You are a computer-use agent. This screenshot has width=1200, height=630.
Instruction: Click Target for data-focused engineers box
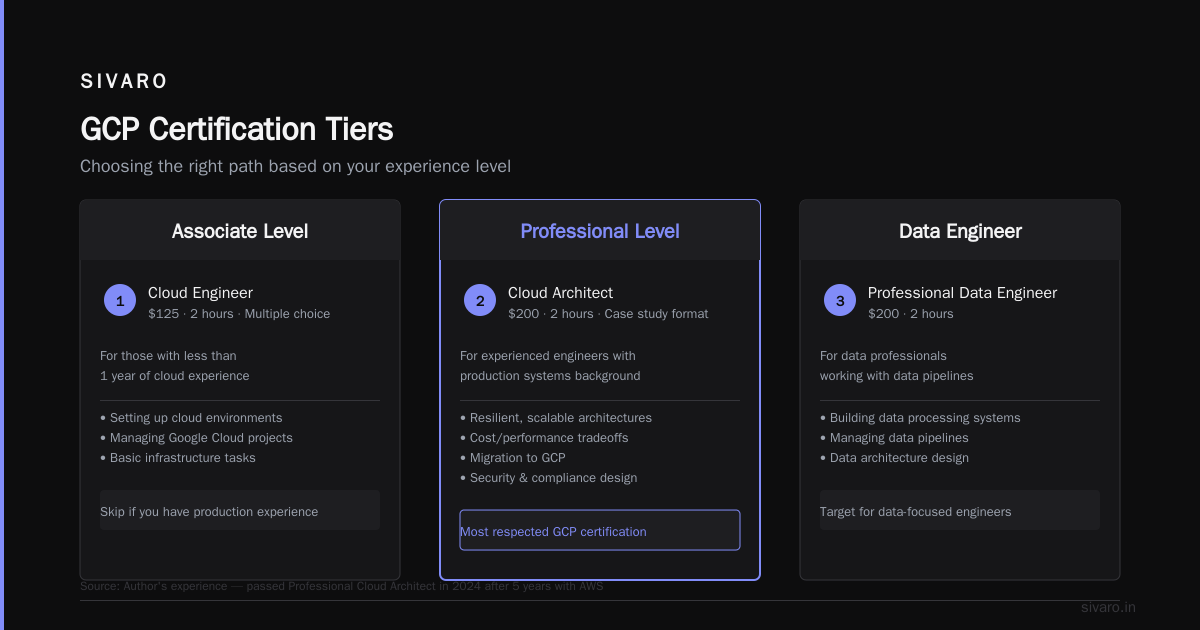click(960, 510)
